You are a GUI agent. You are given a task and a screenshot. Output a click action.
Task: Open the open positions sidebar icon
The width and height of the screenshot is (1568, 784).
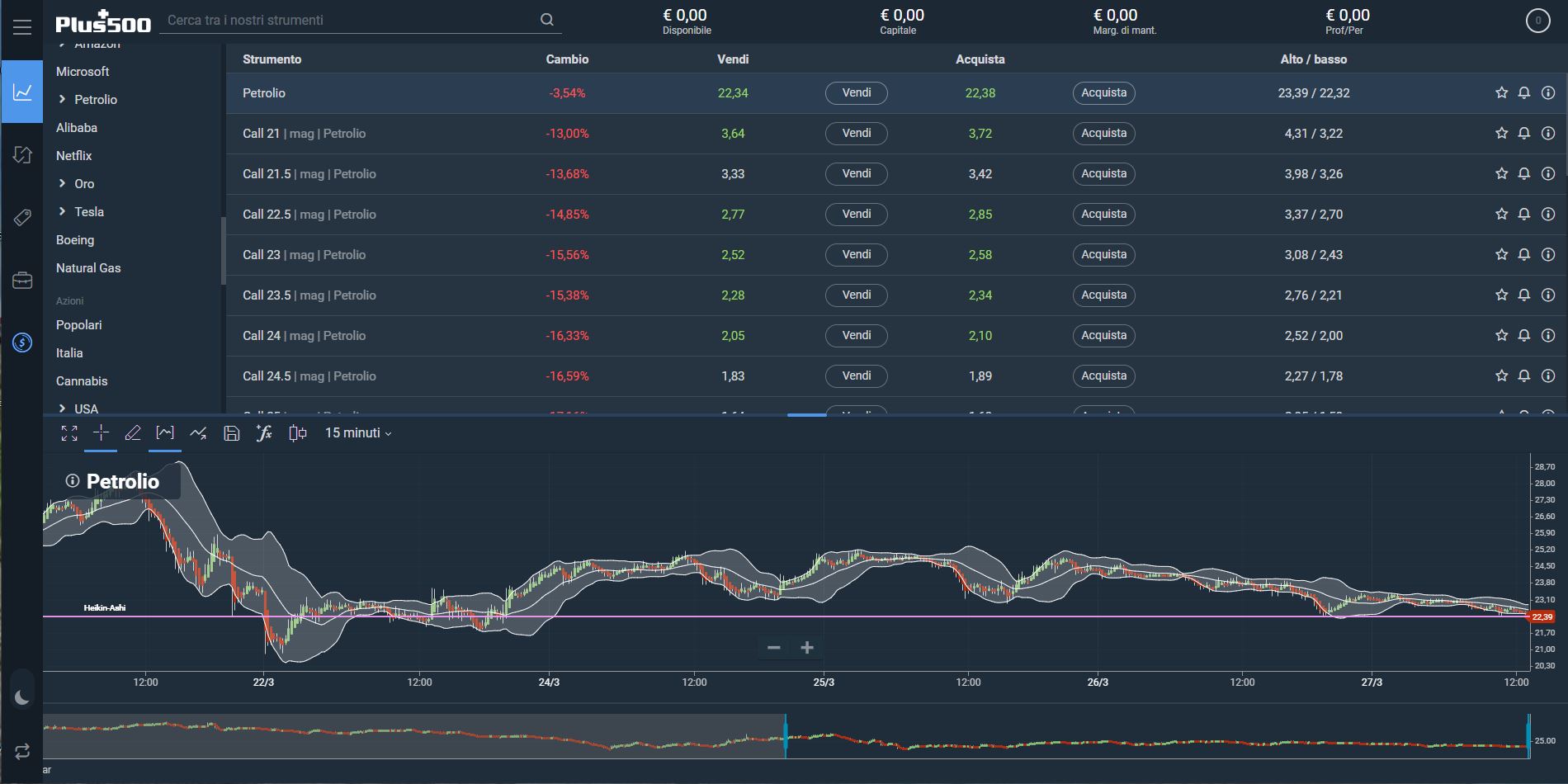(22, 154)
